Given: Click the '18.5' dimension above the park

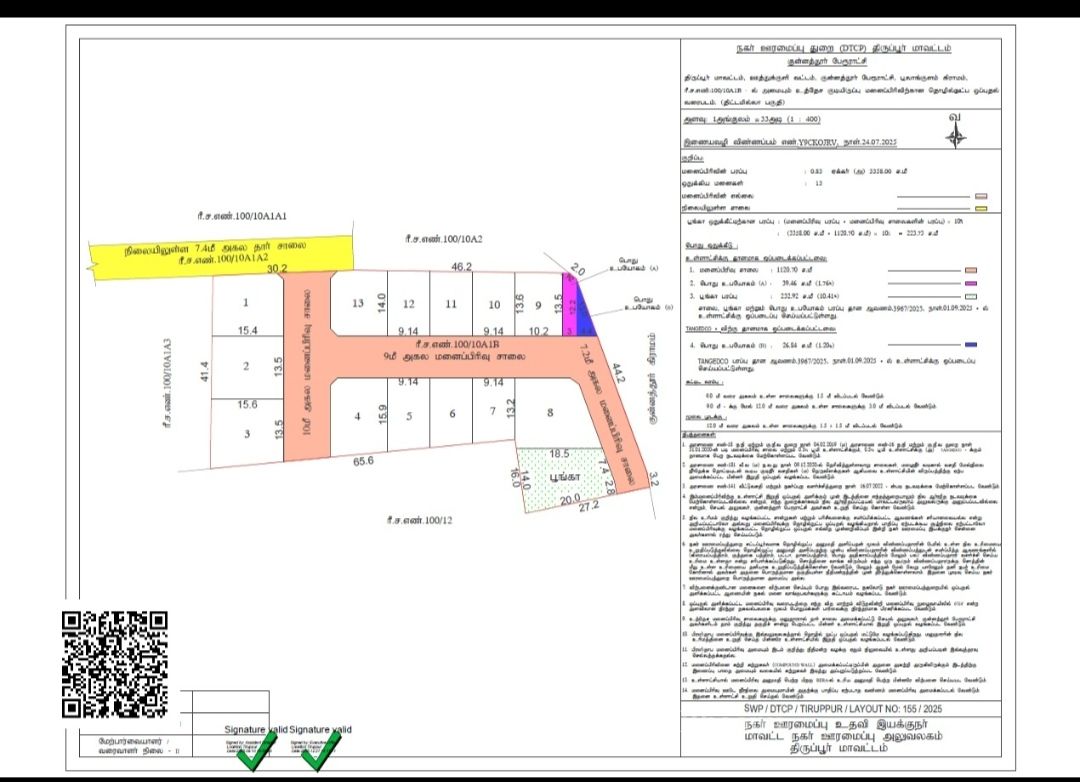Looking at the screenshot, I should click(x=559, y=454).
